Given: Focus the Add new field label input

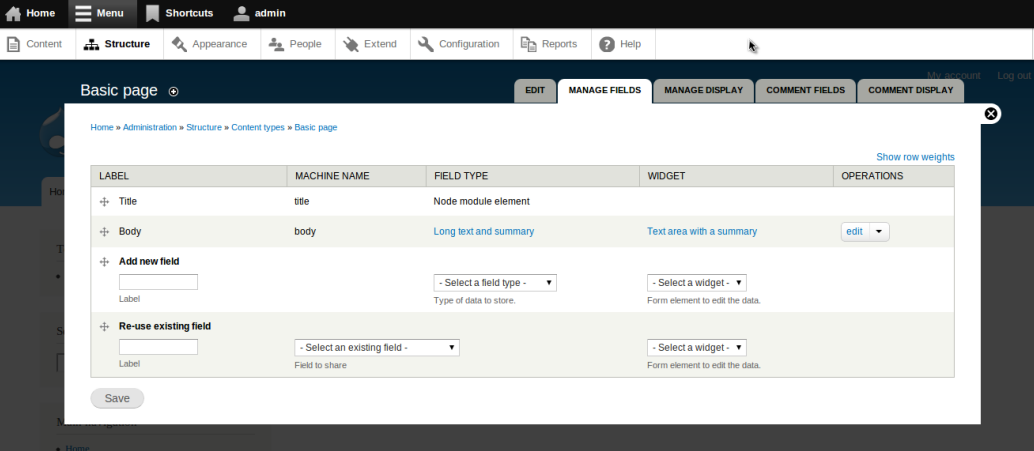Looking at the screenshot, I should click(x=158, y=282).
